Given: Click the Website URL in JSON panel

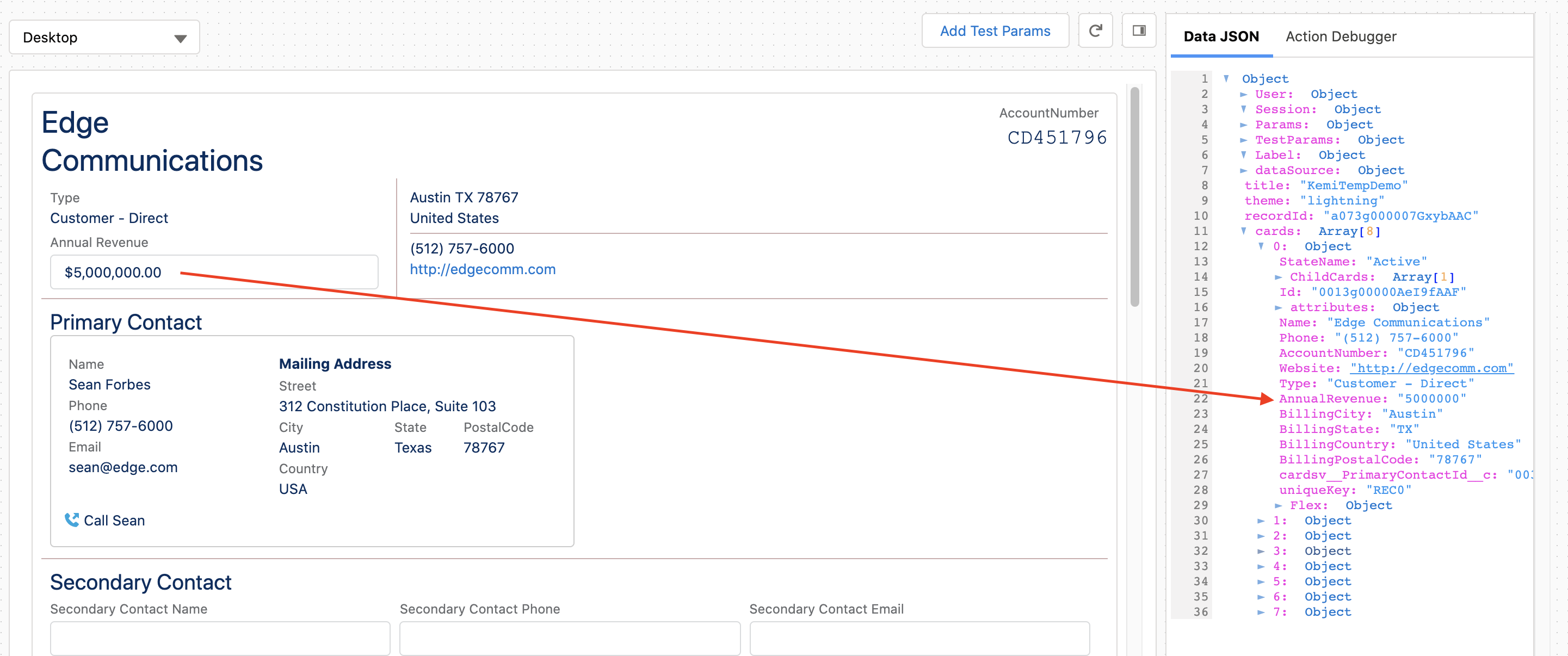Looking at the screenshot, I should pyautogui.click(x=1431, y=368).
